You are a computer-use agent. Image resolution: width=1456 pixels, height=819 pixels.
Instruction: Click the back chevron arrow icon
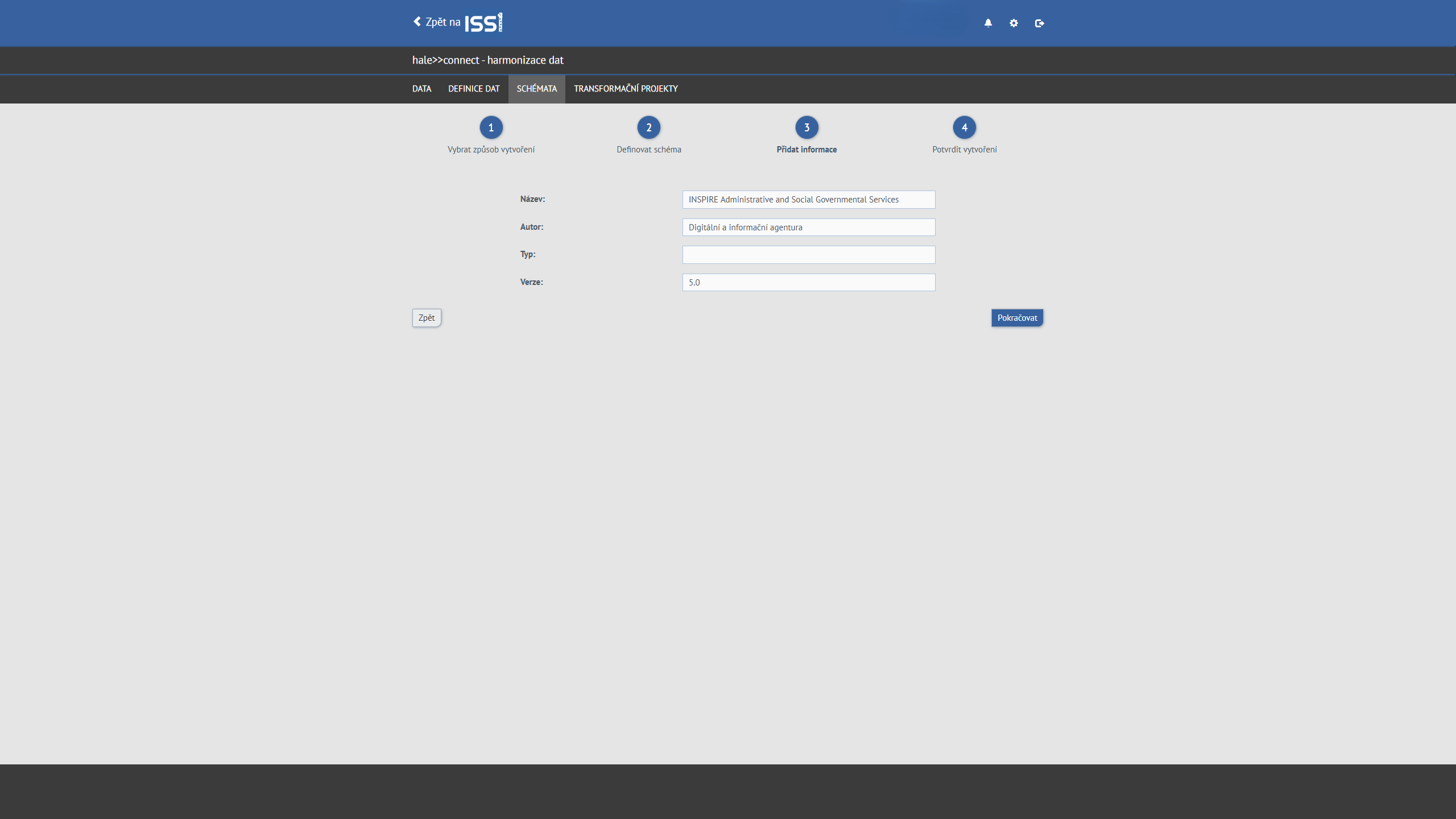click(417, 22)
